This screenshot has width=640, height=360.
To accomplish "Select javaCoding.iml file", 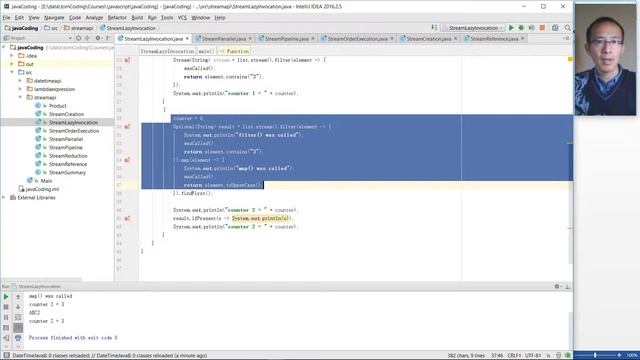I will coord(42,189).
